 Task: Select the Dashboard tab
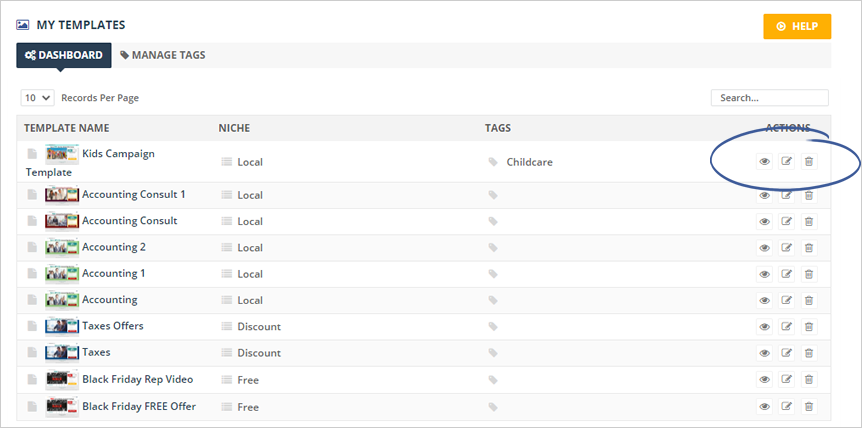coord(63,55)
